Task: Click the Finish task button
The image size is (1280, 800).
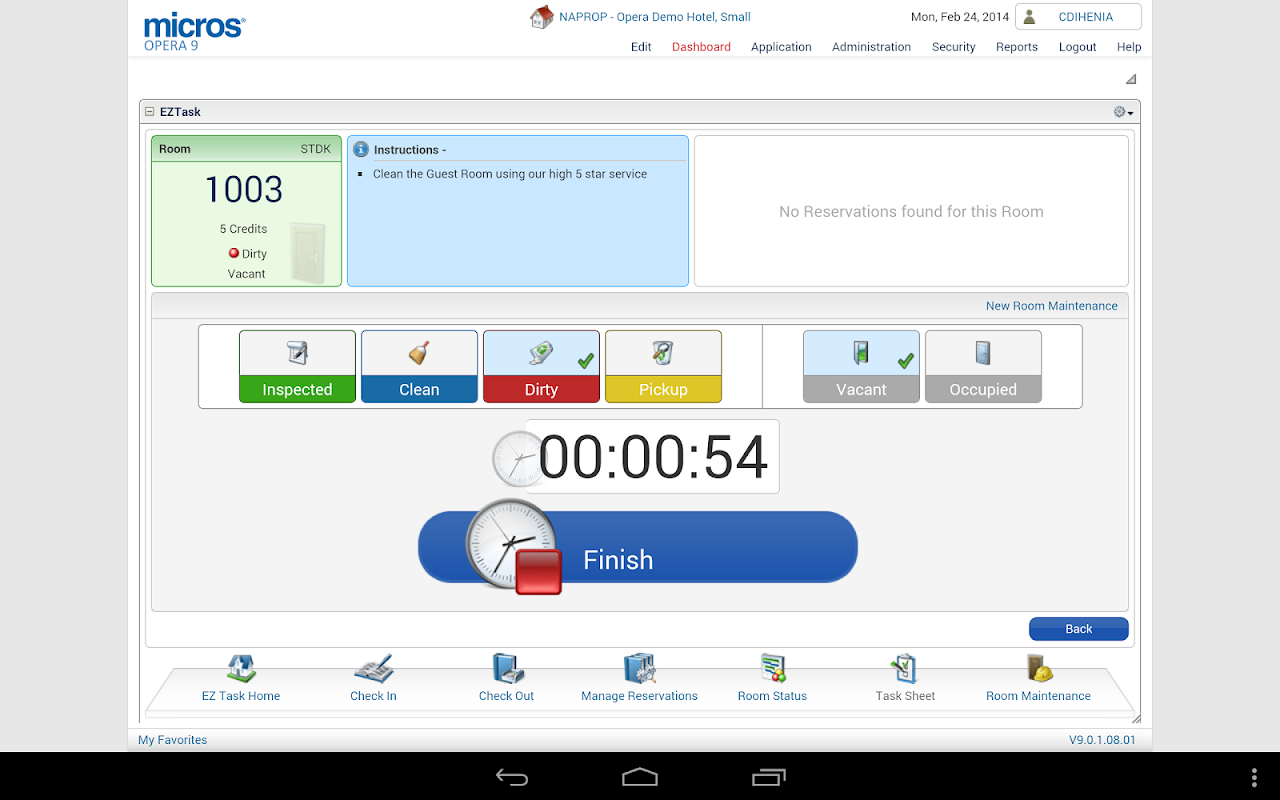Action: point(638,547)
